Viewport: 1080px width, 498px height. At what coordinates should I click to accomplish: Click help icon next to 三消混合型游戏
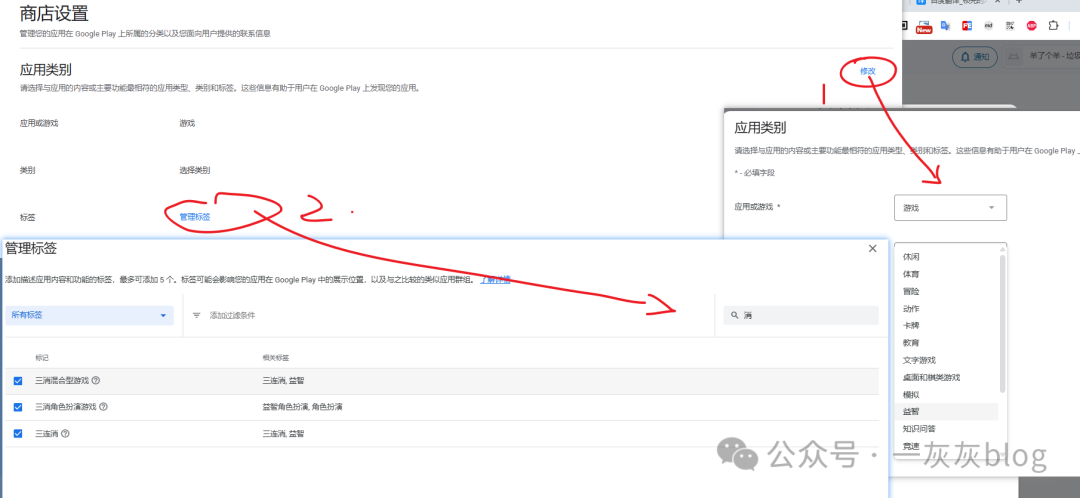(96, 380)
